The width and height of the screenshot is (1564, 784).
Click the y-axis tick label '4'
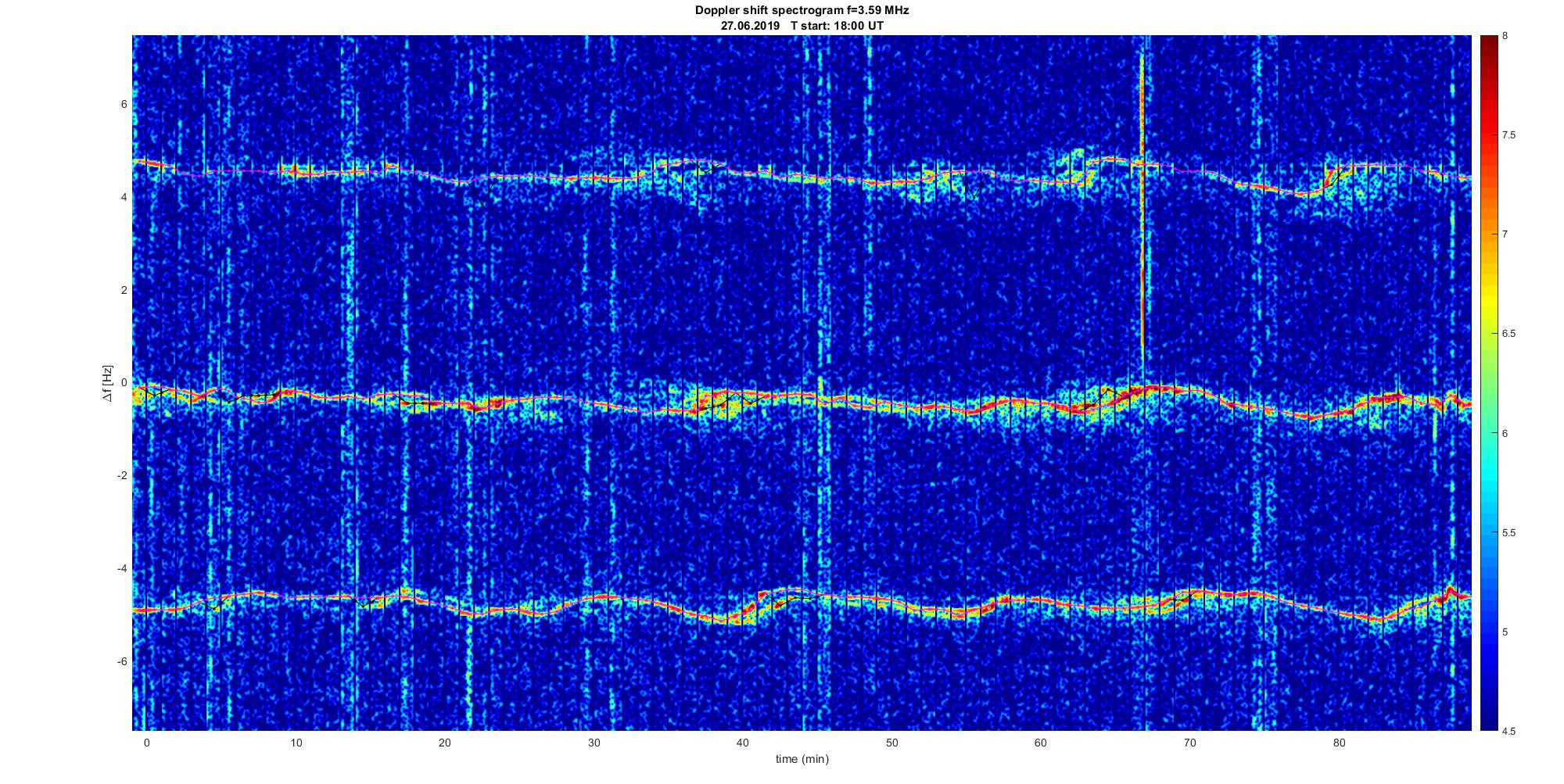[124, 198]
